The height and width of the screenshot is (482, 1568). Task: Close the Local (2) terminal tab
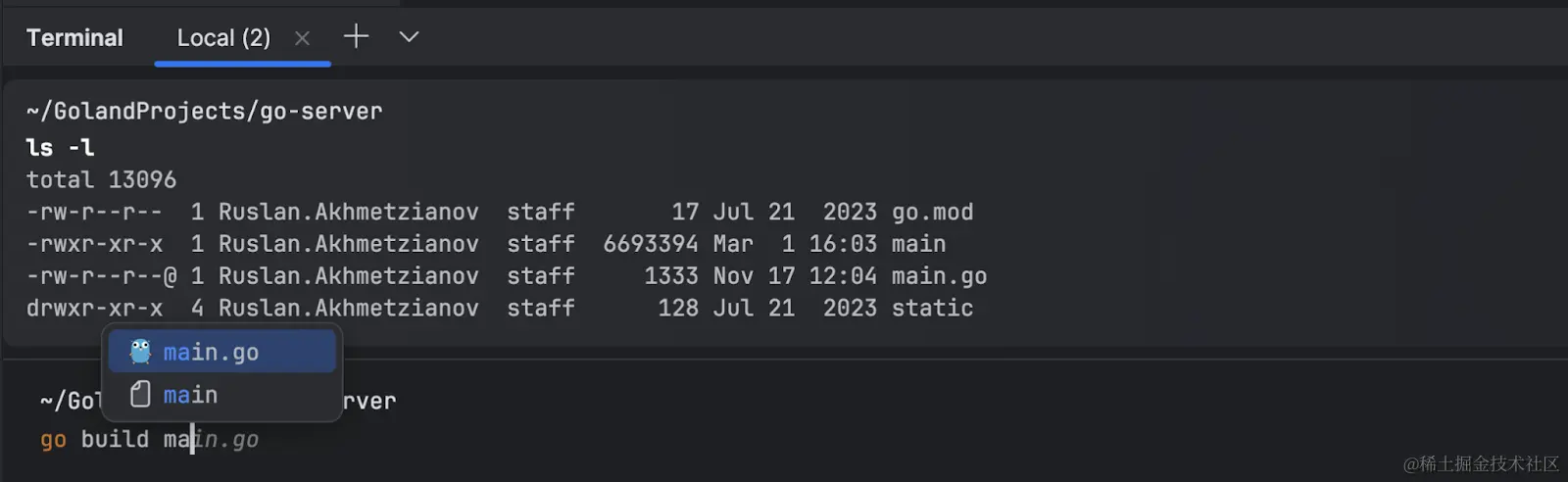pos(302,38)
